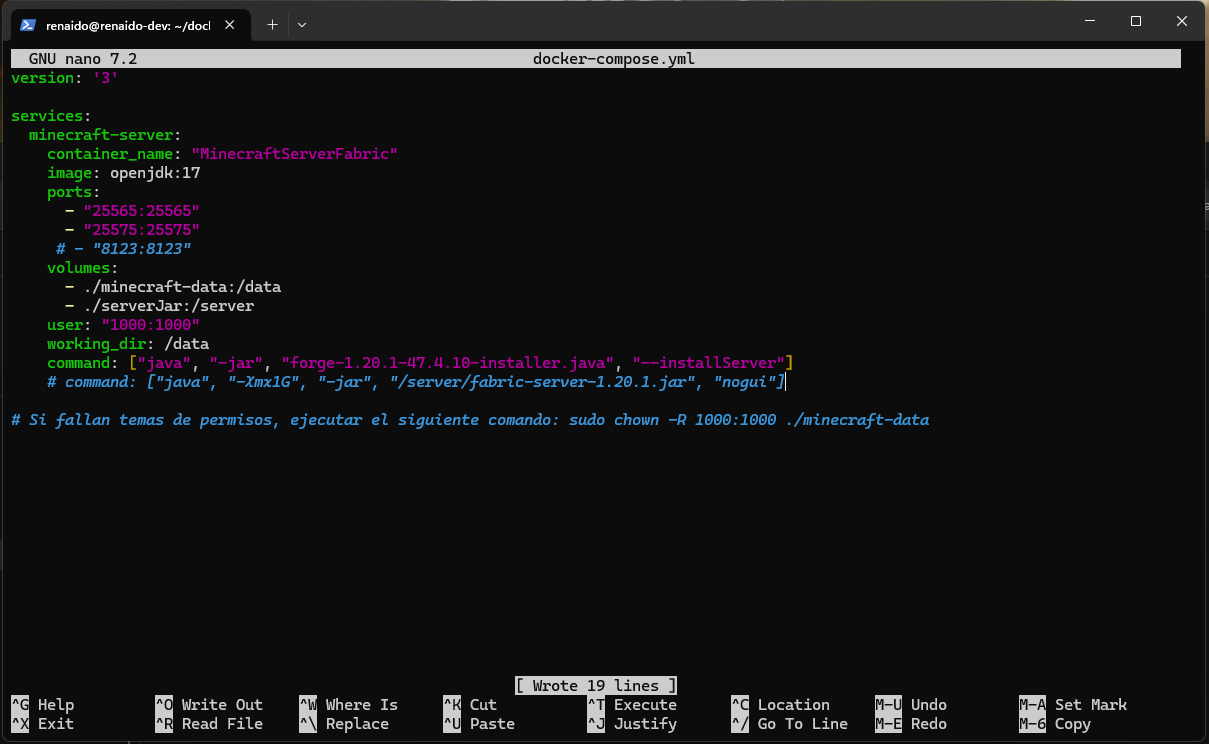Image resolution: width=1209 pixels, height=744 pixels.
Task: Click the ^J Justify shortcut
Action: coord(632,724)
